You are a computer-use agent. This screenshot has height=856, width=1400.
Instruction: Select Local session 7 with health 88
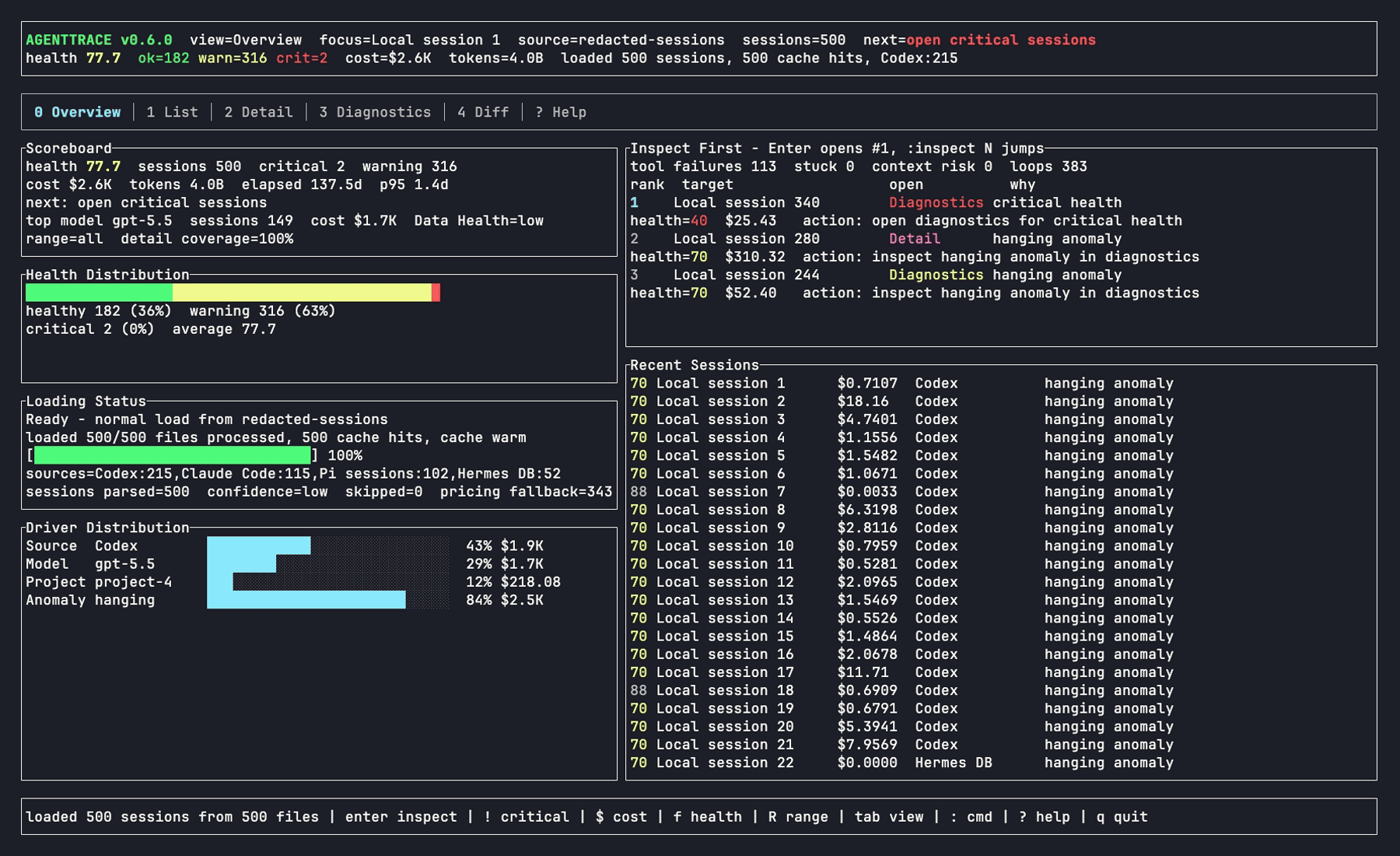tap(902, 492)
